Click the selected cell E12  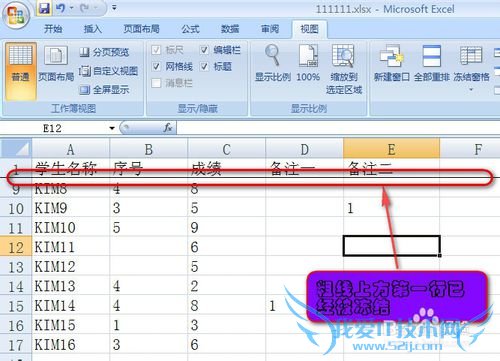click(392, 246)
